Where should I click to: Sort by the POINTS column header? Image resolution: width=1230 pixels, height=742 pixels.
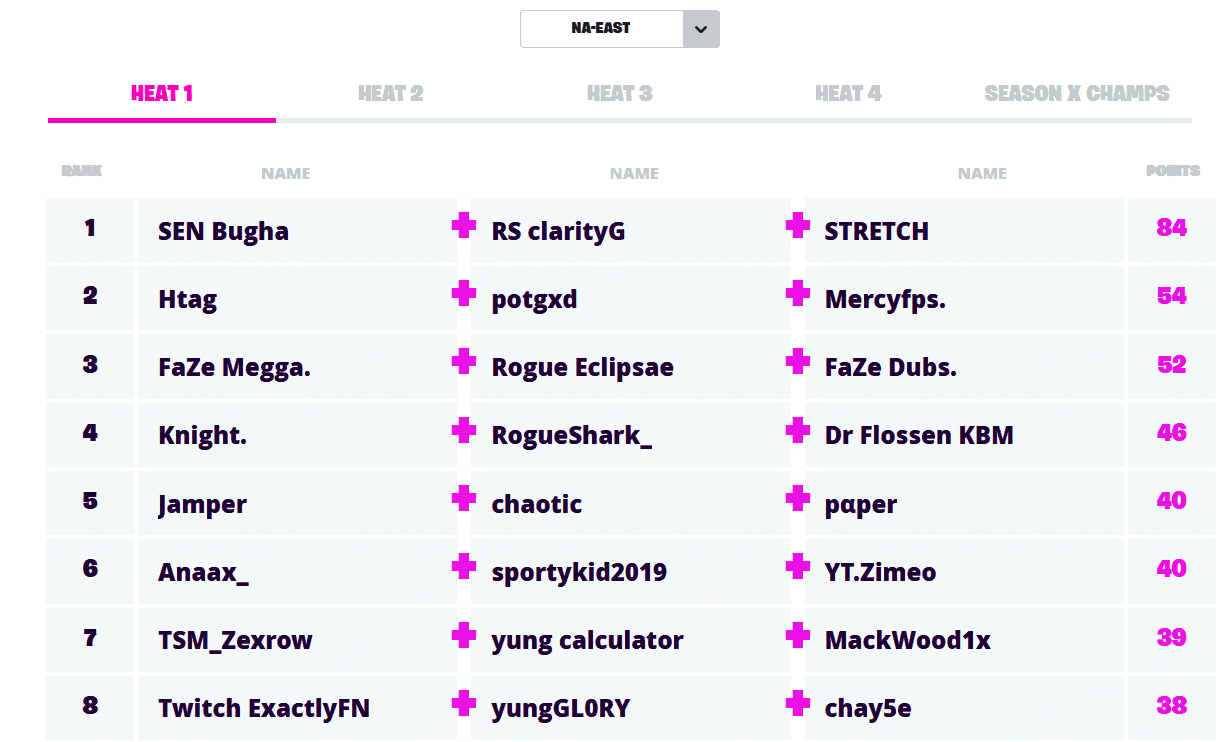[1172, 171]
